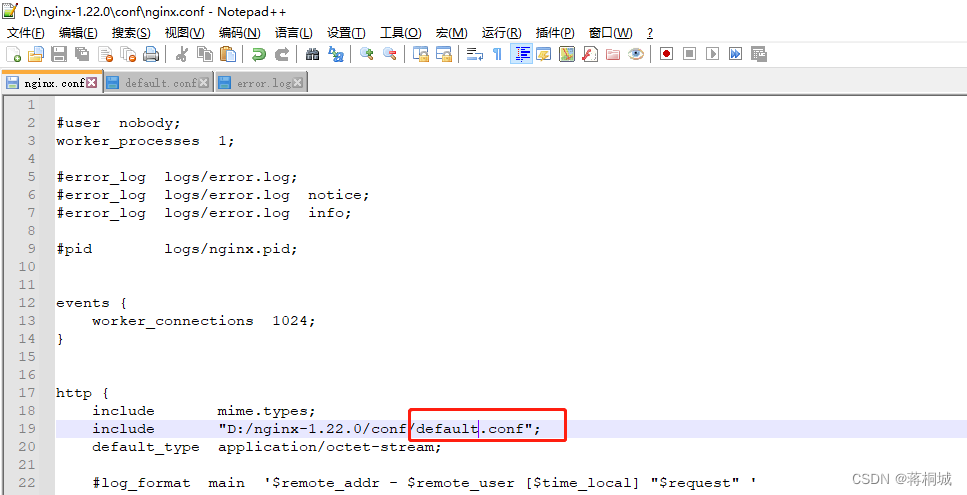
Task: Open Find with the binoculars icon
Action: coord(313,54)
